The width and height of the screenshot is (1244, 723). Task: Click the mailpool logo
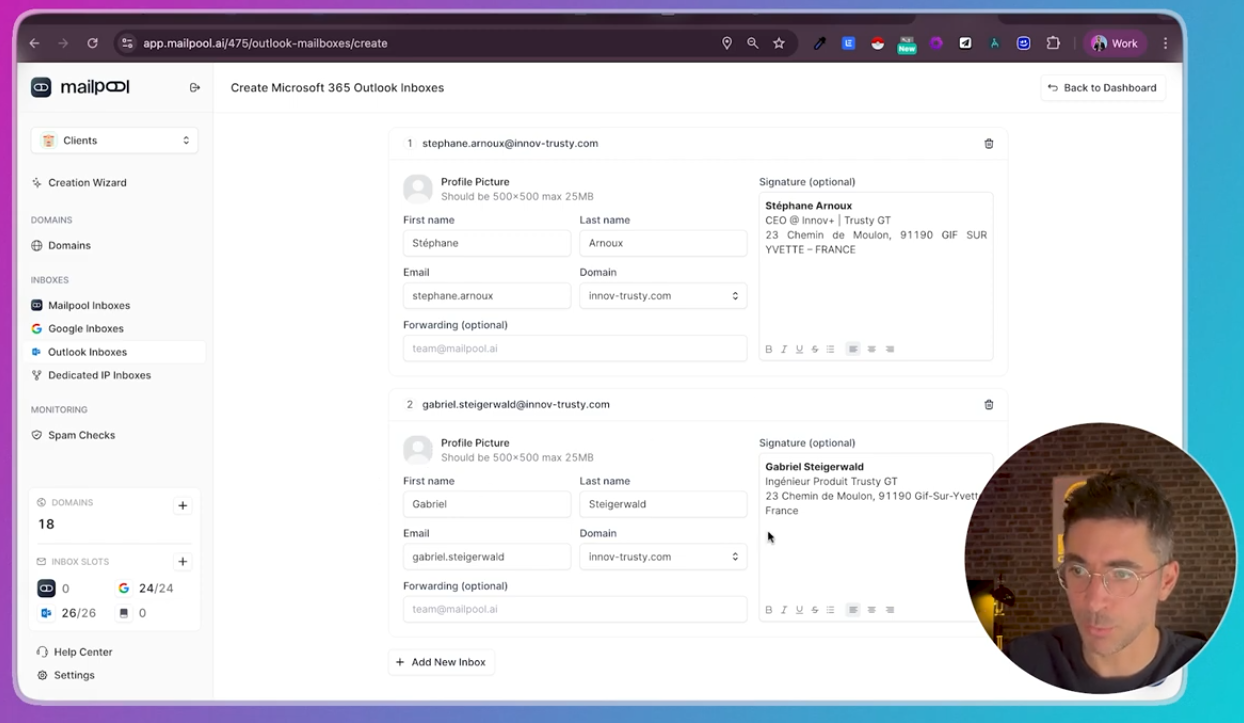[x=81, y=88]
